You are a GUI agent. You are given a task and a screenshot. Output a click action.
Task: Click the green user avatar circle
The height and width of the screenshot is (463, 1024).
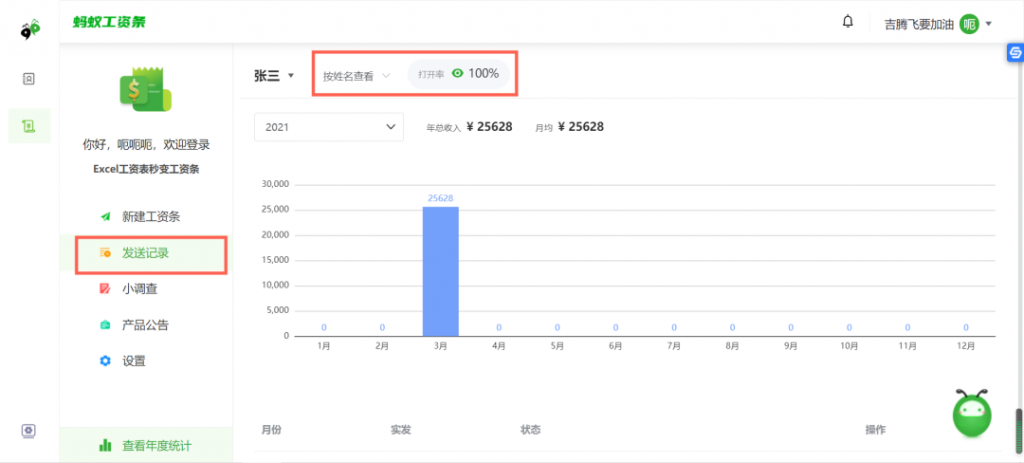coord(968,24)
